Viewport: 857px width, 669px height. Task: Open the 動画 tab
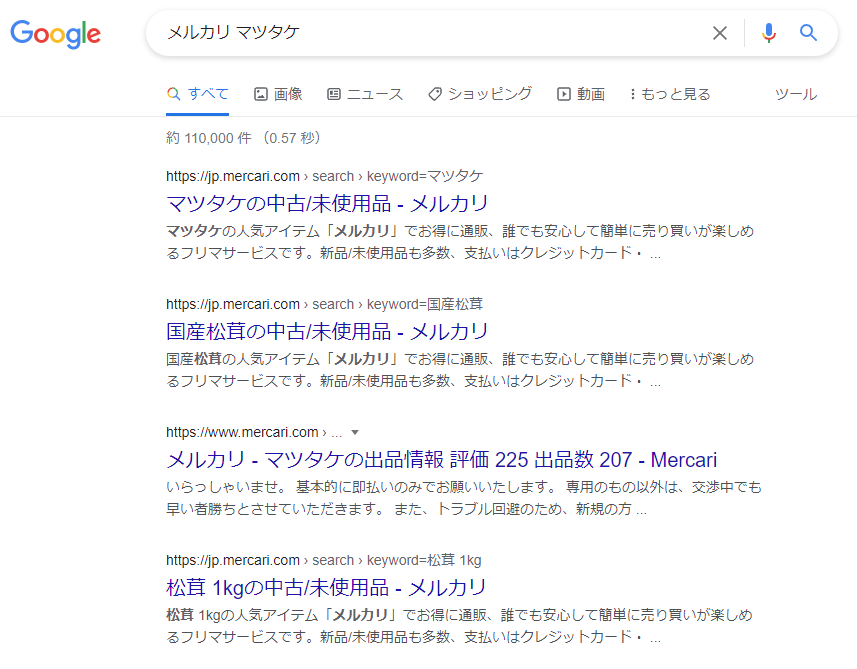[x=580, y=94]
